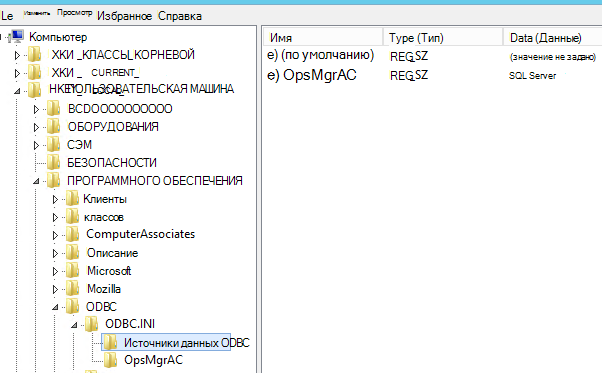This screenshot has height=373, width=602.
Task: Click the Microsoft folder icon
Action: point(72,271)
